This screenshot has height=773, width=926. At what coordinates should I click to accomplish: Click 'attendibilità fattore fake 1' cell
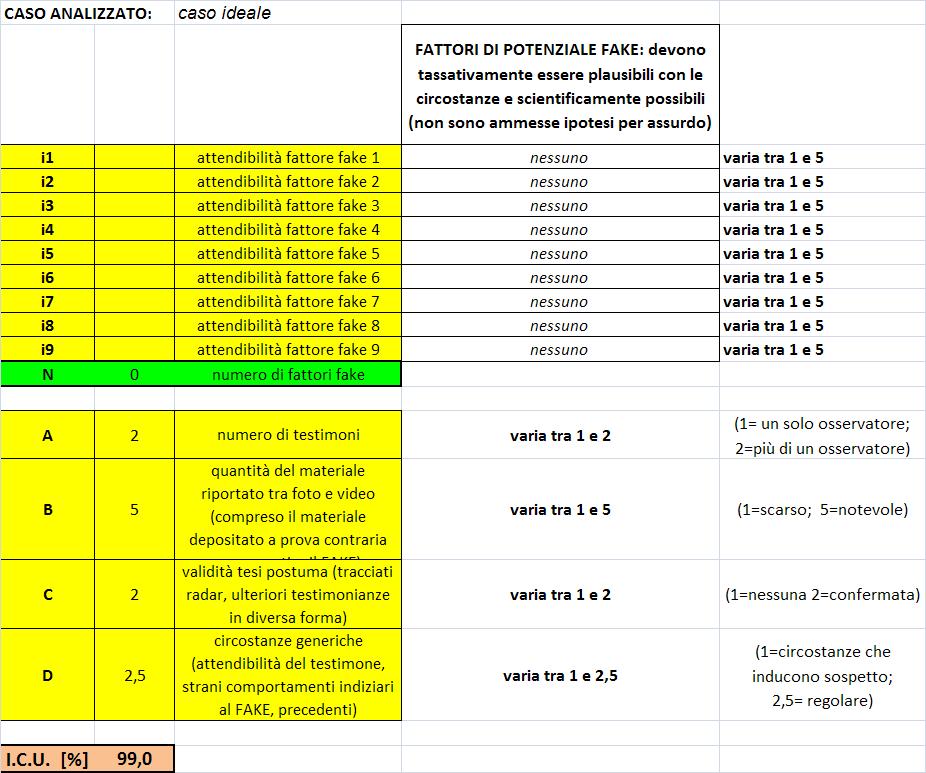(x=288, y=158)
